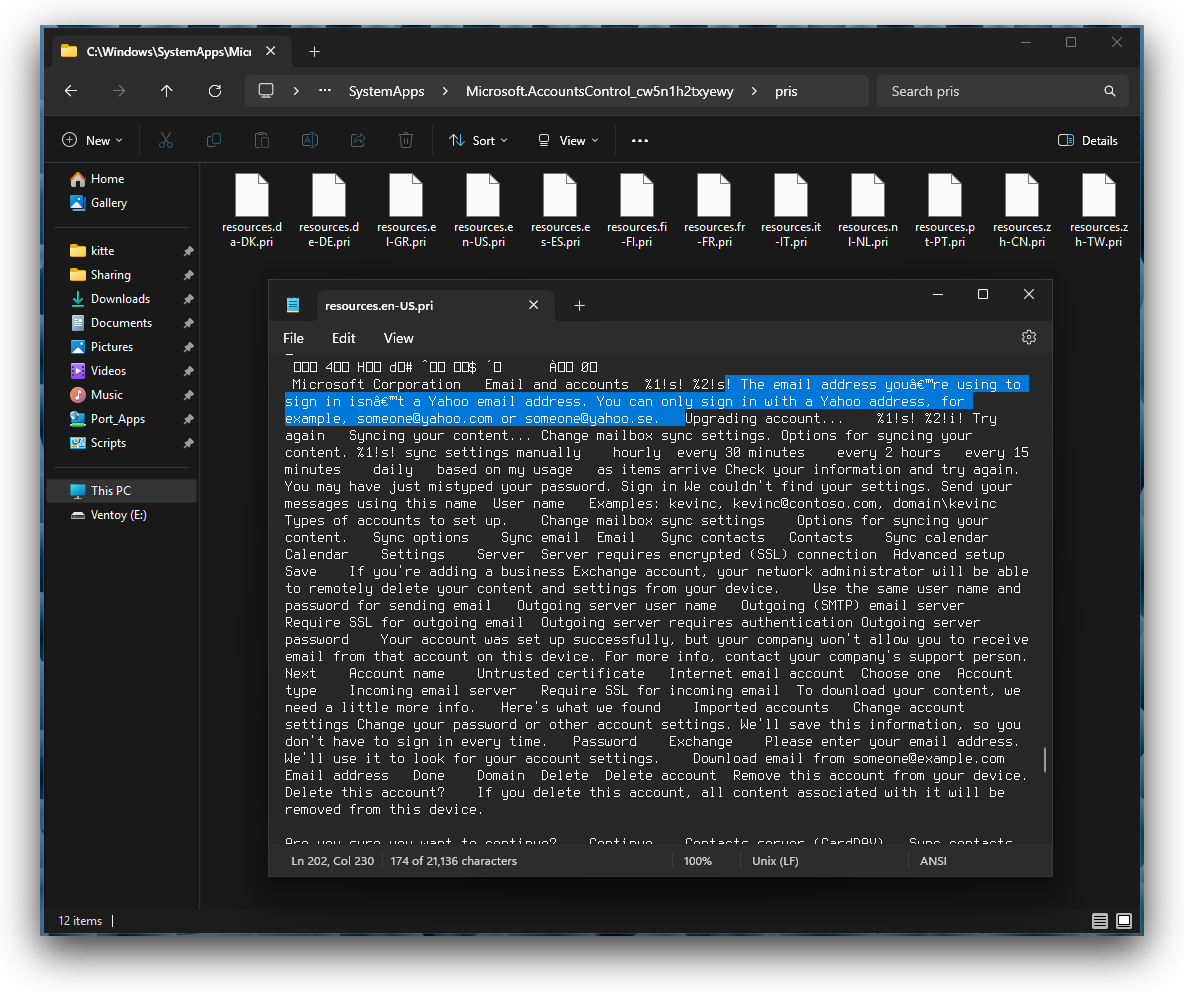
Task: Click the Paste clipboard icon
Action: point(261,140)
